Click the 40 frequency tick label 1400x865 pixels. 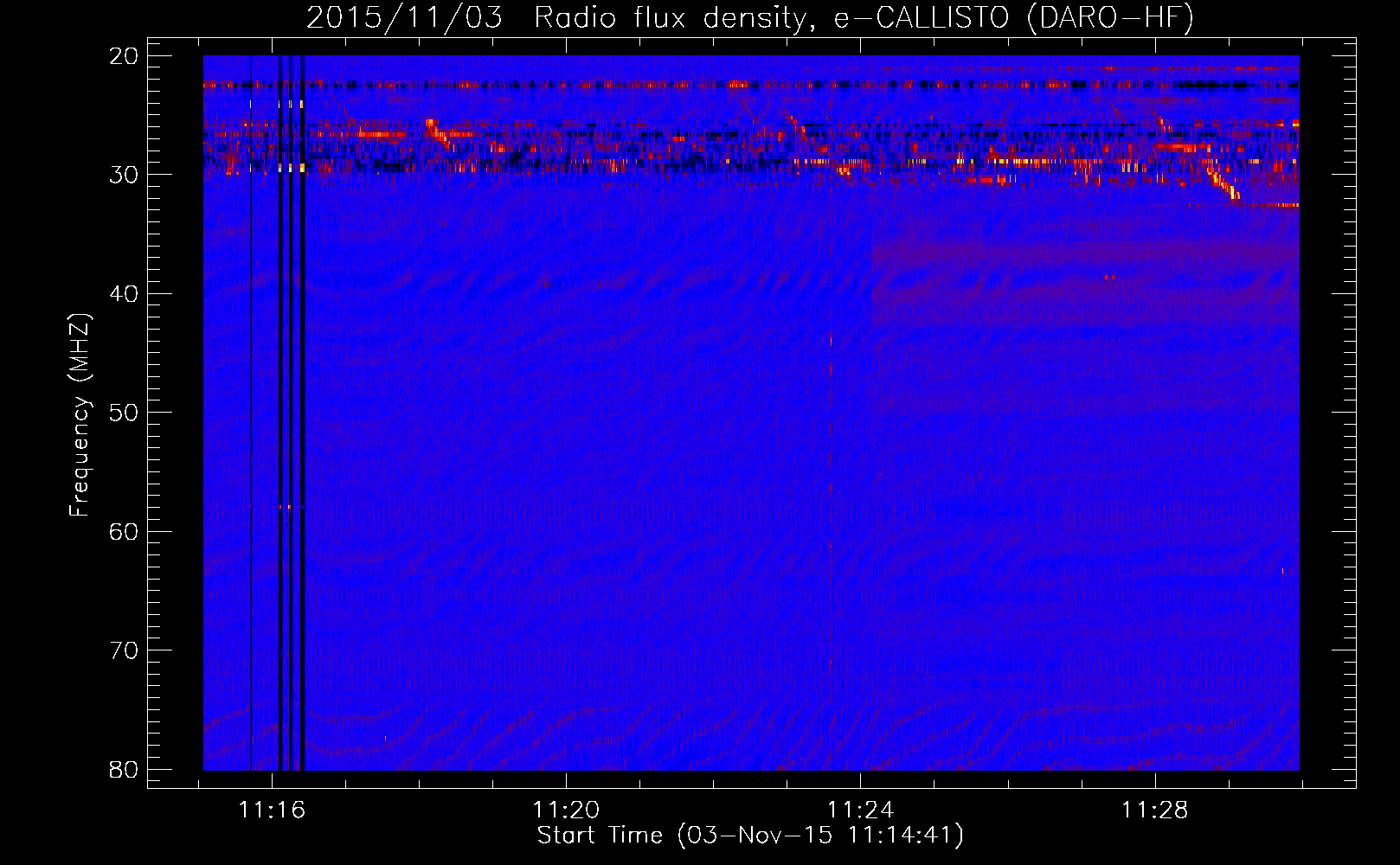(x=124, y=294)
